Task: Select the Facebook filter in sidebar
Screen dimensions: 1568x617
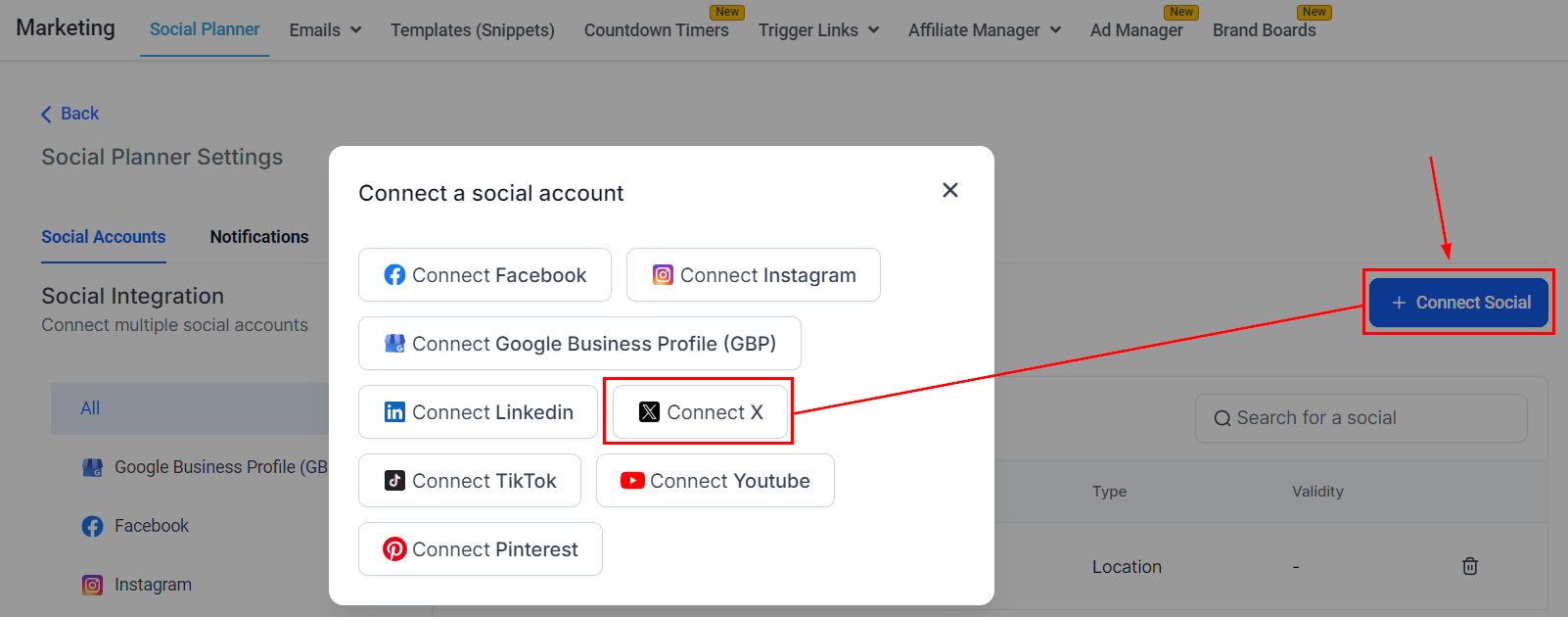Action: [x=151, y=526]
